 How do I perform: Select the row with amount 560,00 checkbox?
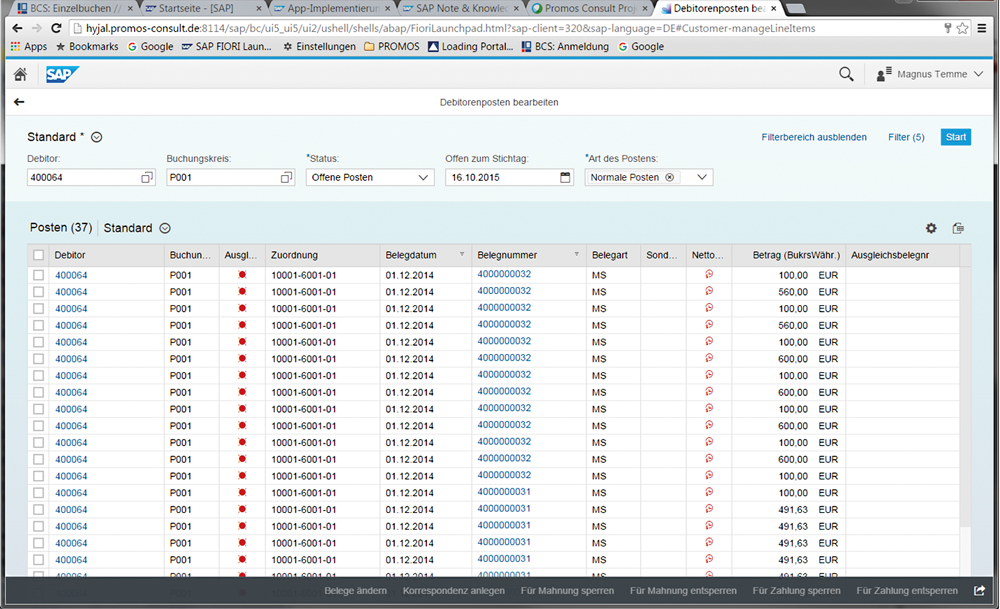38,292
